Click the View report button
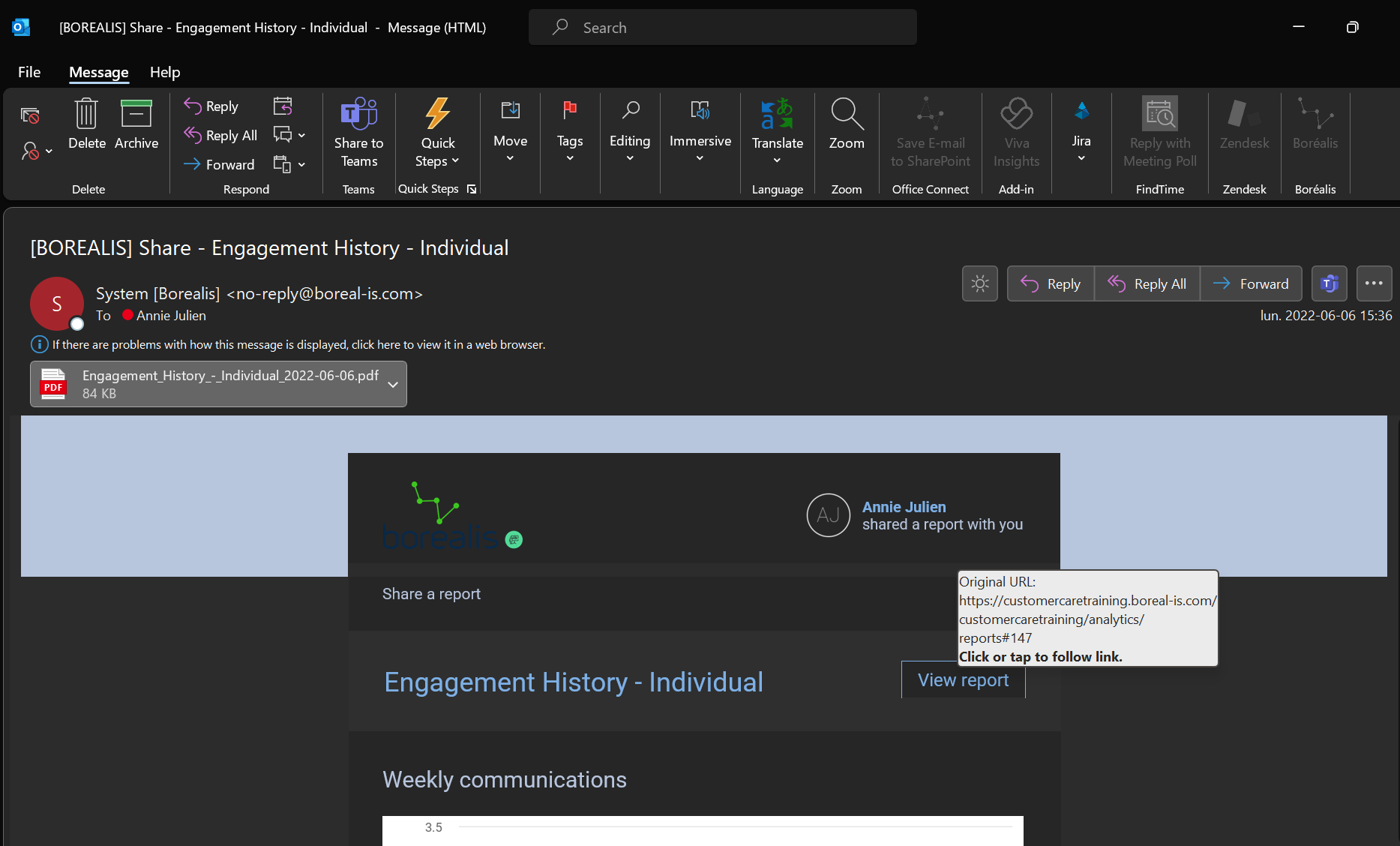The width and height of the screenshot is (1400, 846). [x=963, y=679]
